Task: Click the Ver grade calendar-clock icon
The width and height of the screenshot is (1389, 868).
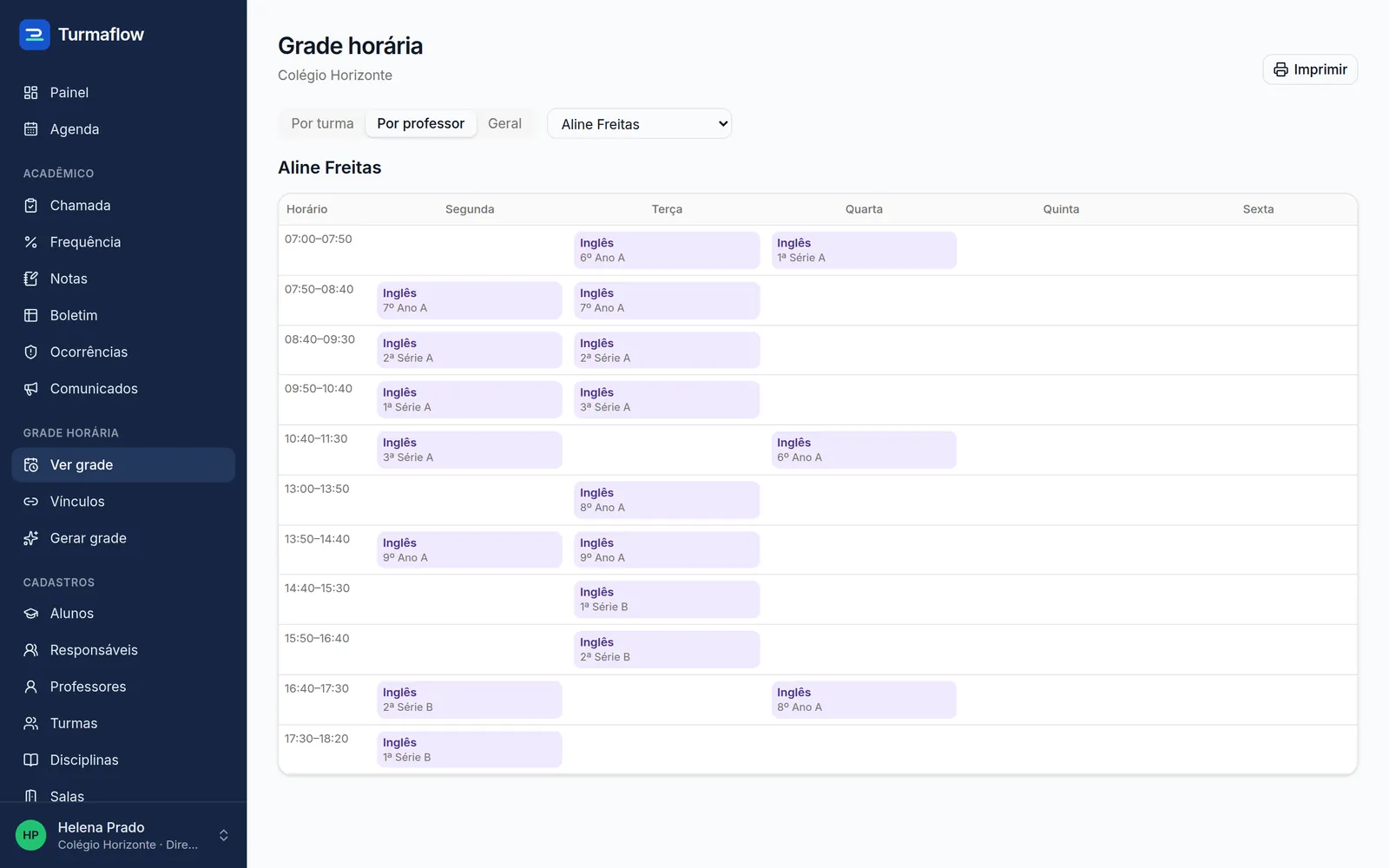Action: [x=31, y=465]
